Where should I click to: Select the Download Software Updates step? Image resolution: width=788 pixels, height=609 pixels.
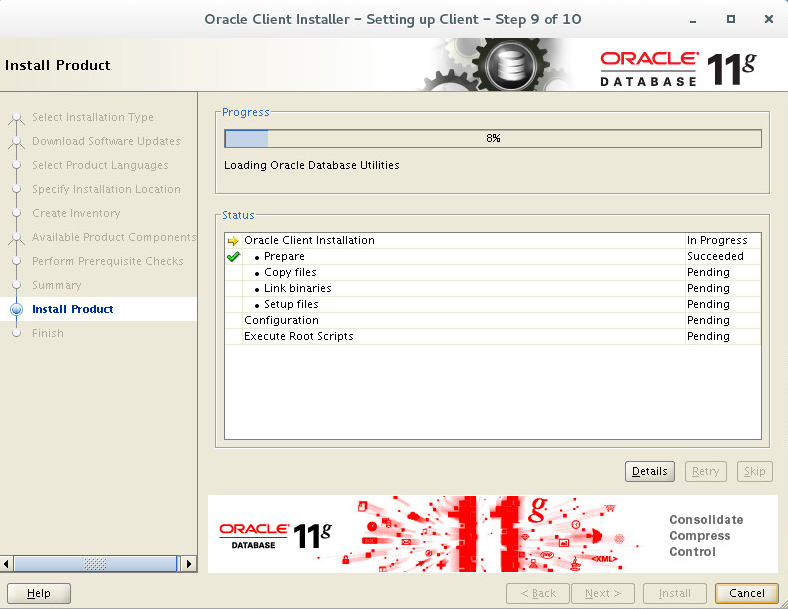(106, 141)
